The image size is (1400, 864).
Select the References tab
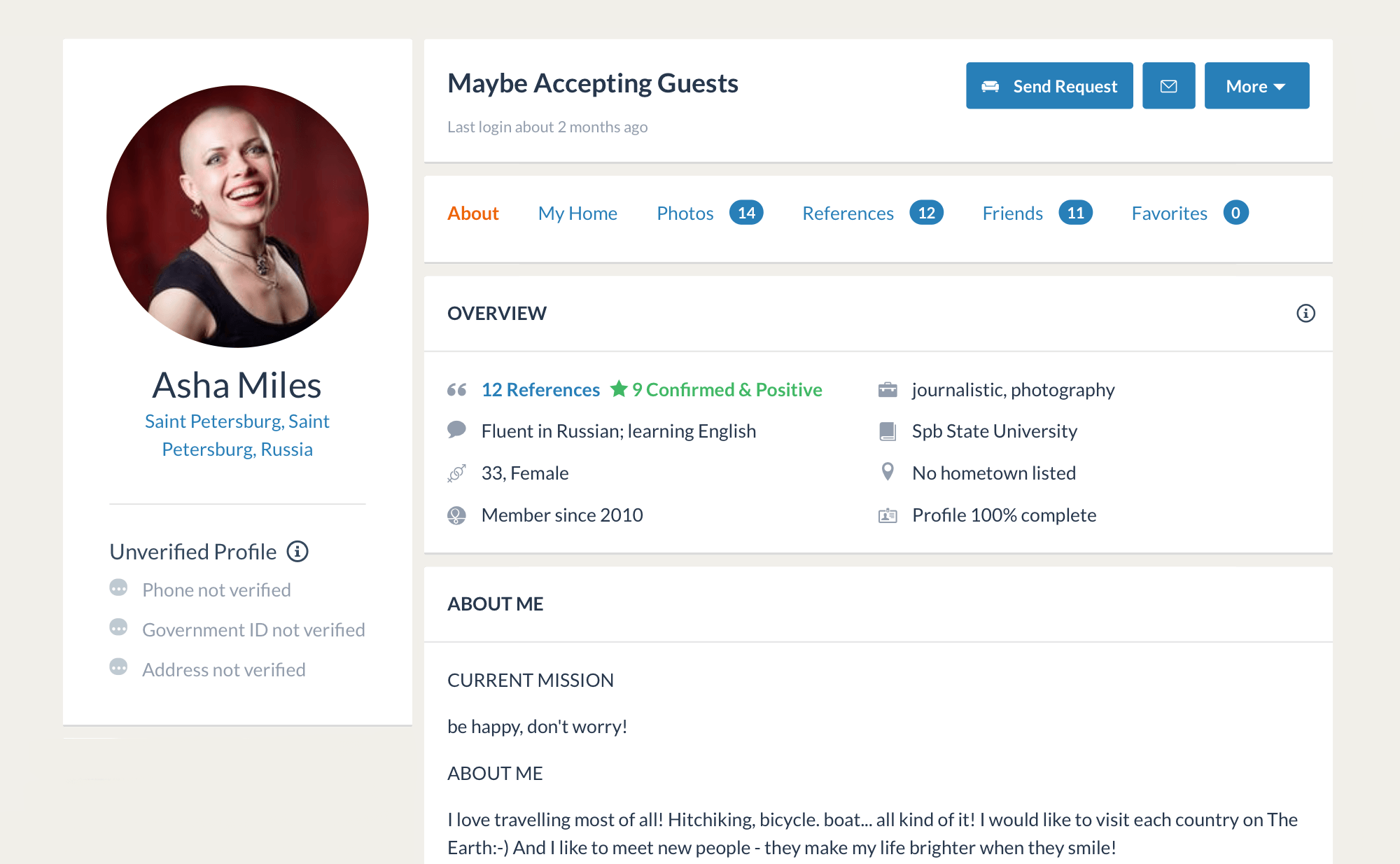pos(848,213)
